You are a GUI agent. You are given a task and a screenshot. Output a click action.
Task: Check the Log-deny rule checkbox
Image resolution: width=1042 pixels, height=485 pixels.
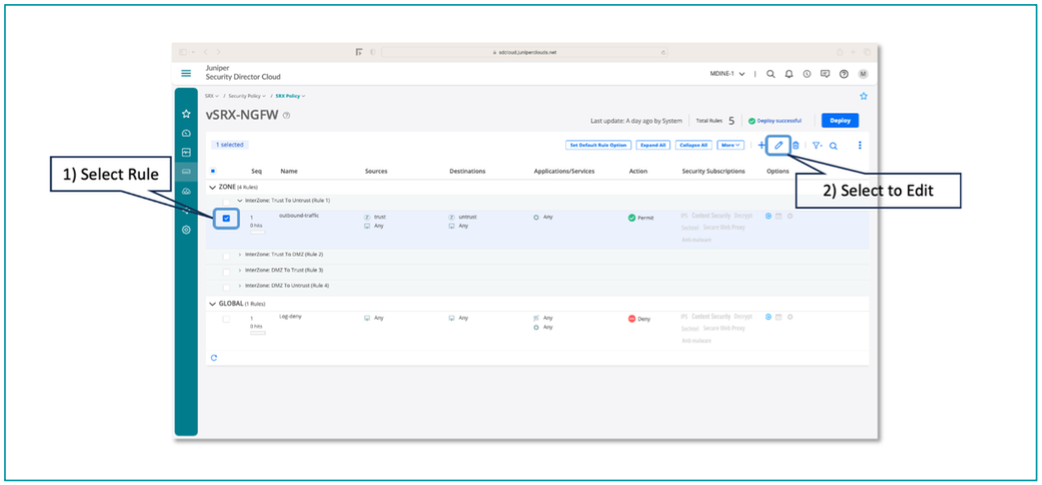(x=226, y=319)
